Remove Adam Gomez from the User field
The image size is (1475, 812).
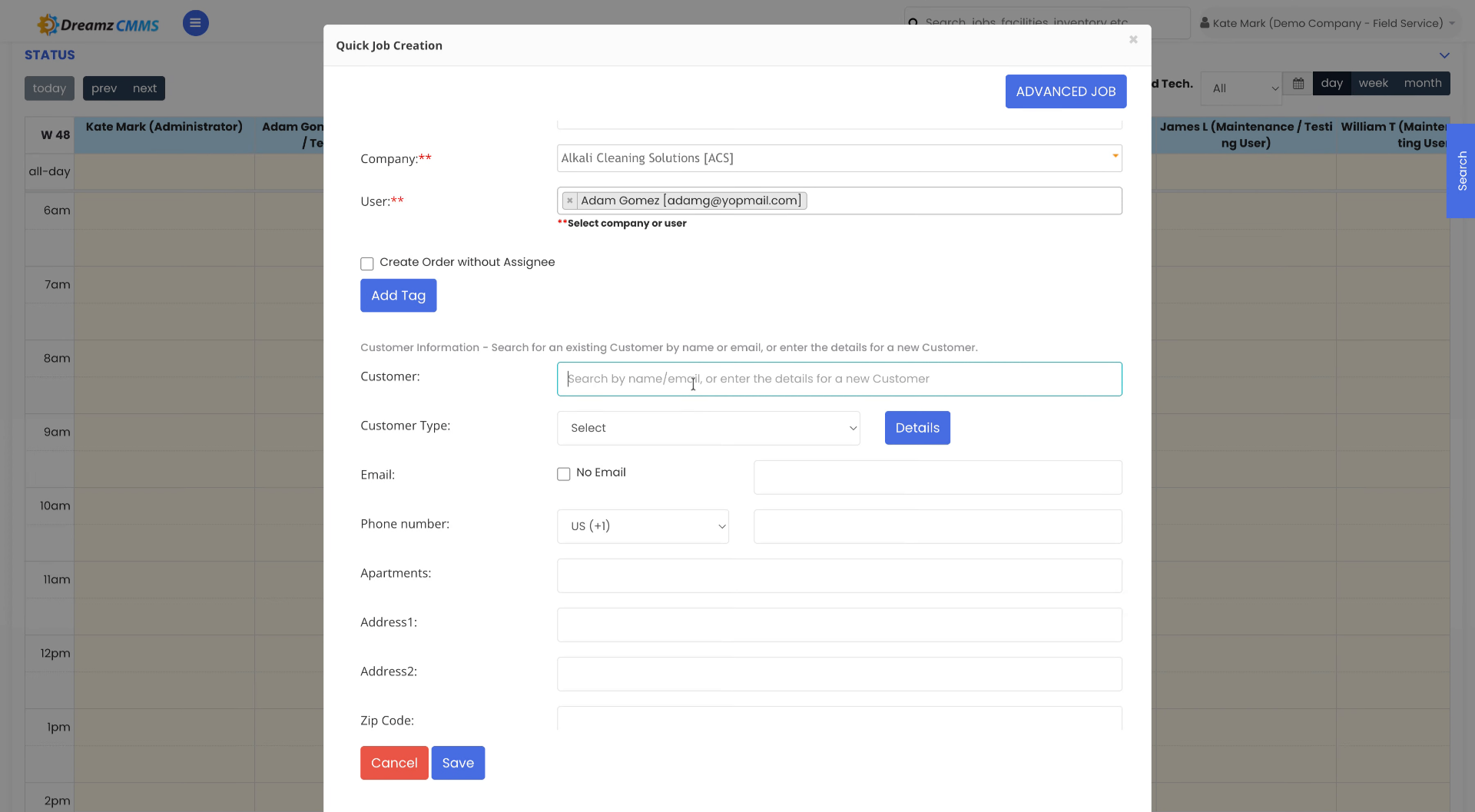[569, 201]
